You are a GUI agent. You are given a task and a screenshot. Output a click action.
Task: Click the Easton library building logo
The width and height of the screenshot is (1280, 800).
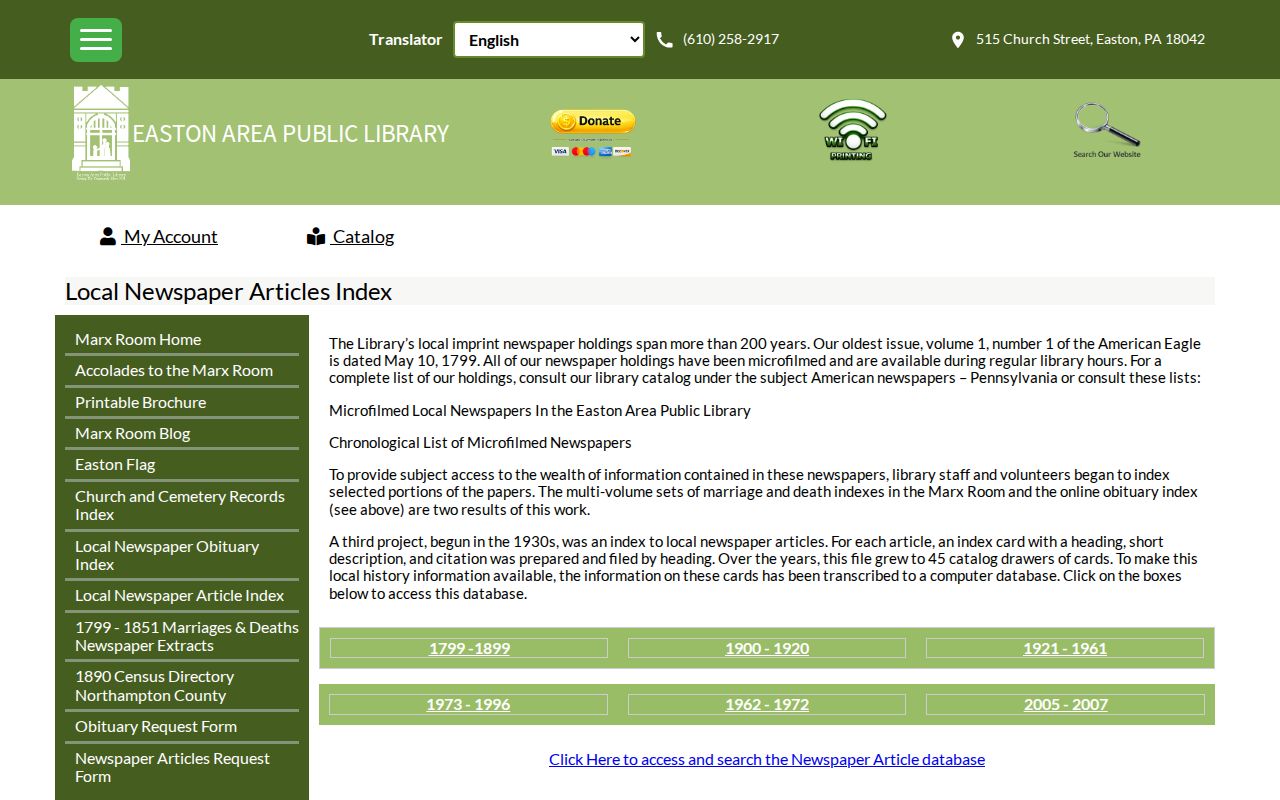(x=101, y=132)
